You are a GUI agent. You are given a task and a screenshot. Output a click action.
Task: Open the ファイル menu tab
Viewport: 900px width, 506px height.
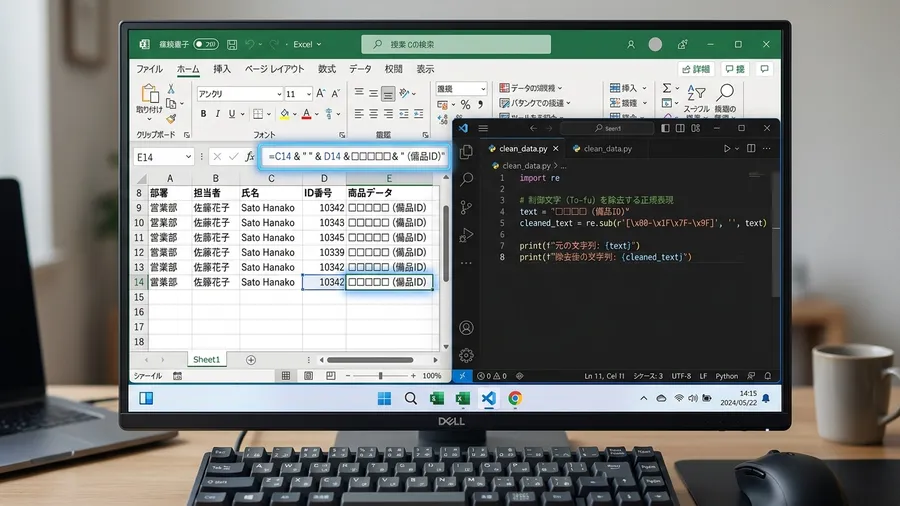pos(149,69)
